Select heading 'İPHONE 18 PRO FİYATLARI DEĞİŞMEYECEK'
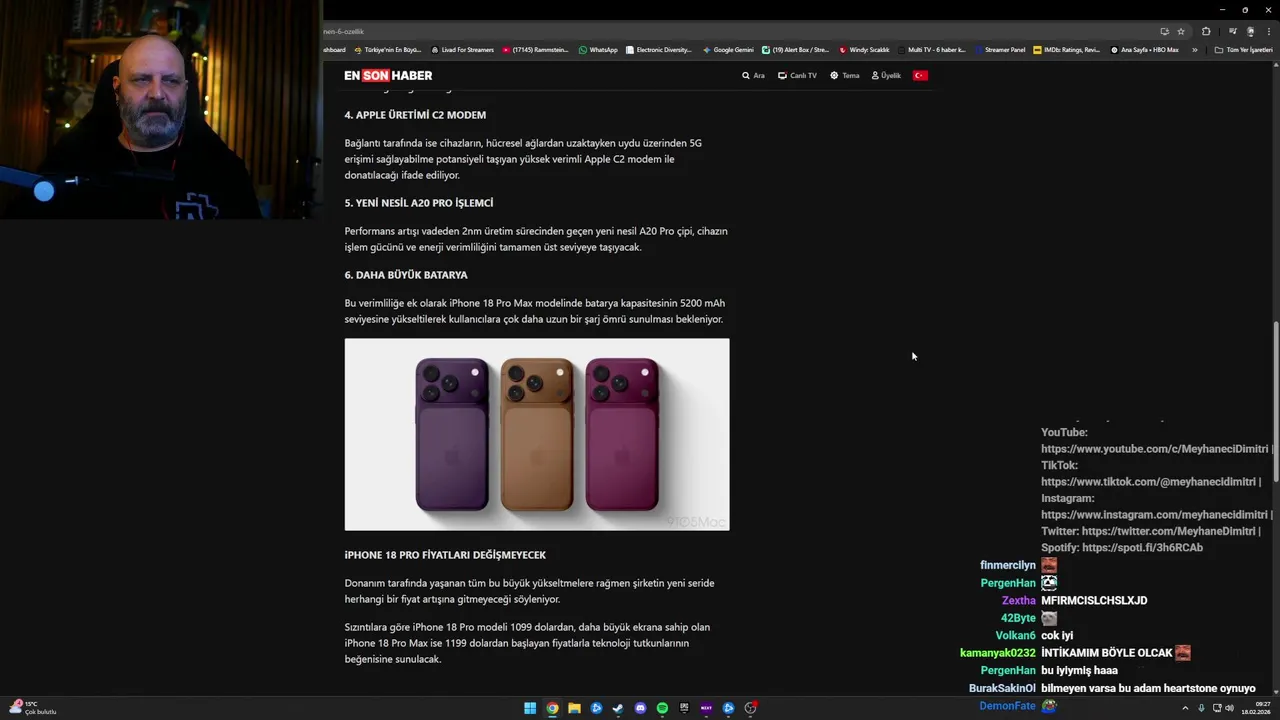The width and height of the screenshot is (1280, 720). [445, 555]
